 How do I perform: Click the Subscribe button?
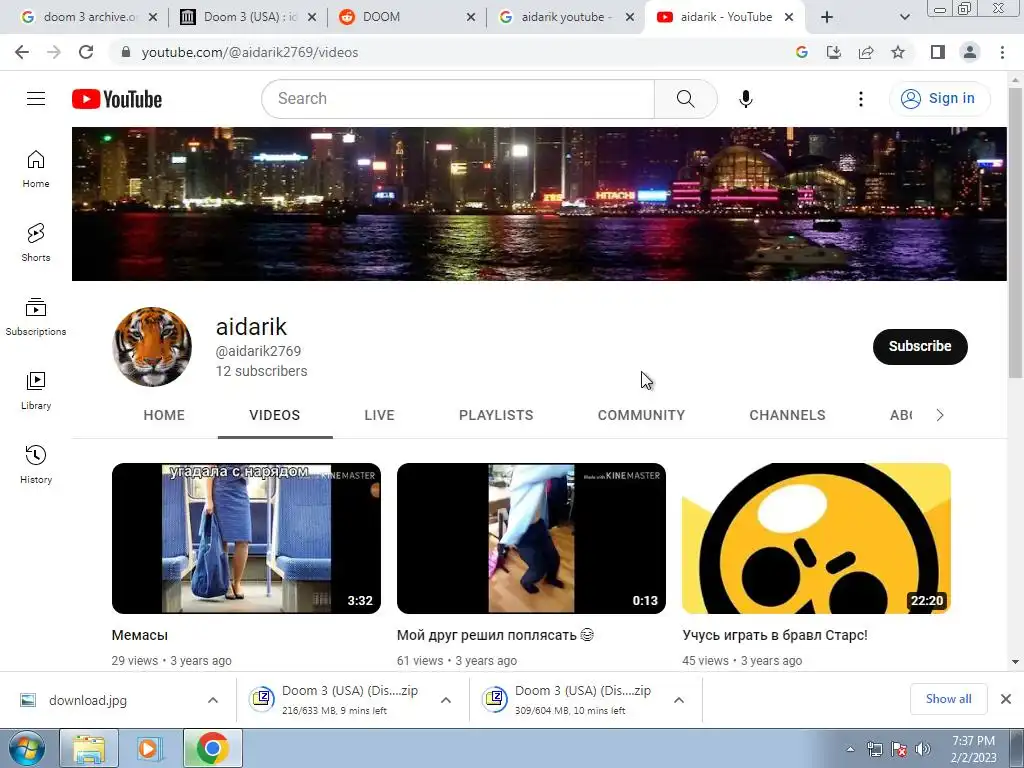pos(920,347)
